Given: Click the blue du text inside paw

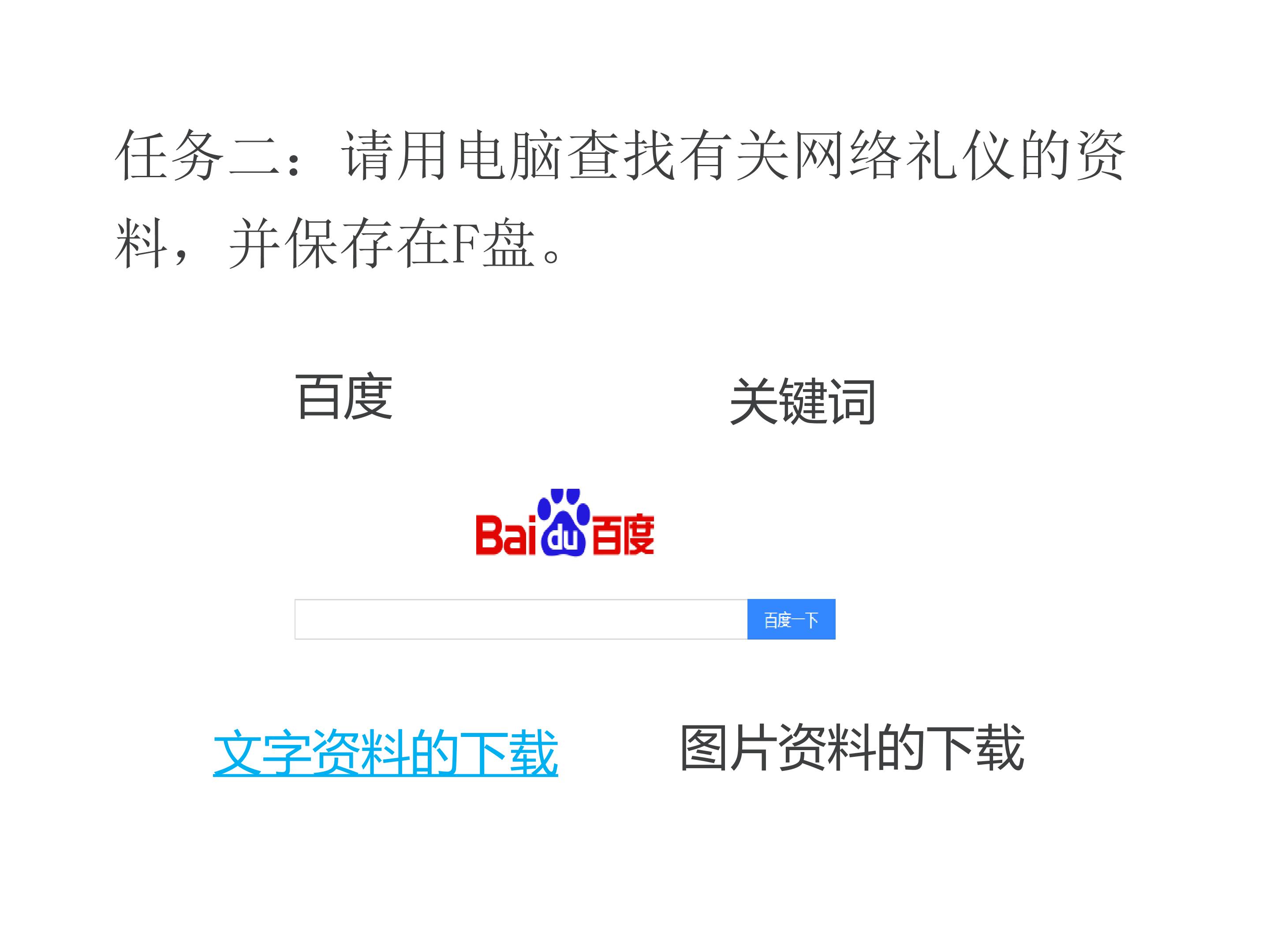Looking at the screenshot, I should [563, 539].
